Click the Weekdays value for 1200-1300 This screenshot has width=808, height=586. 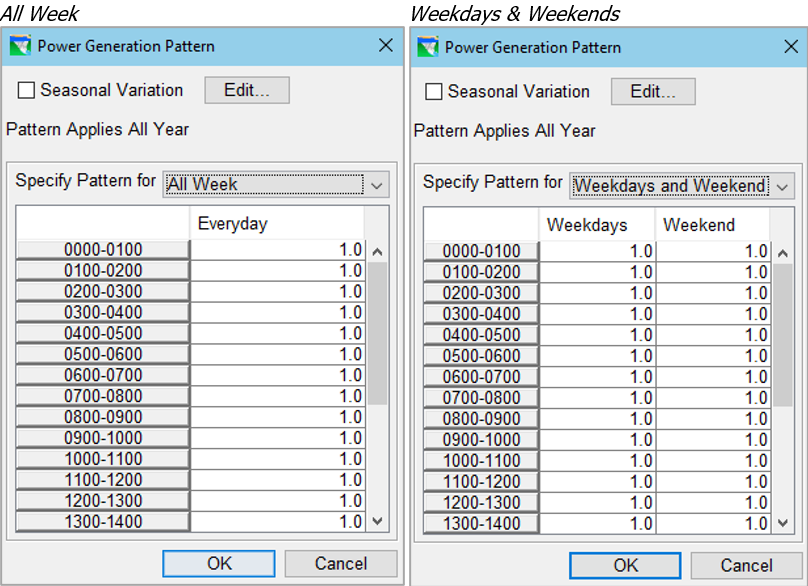pos(596,503)
